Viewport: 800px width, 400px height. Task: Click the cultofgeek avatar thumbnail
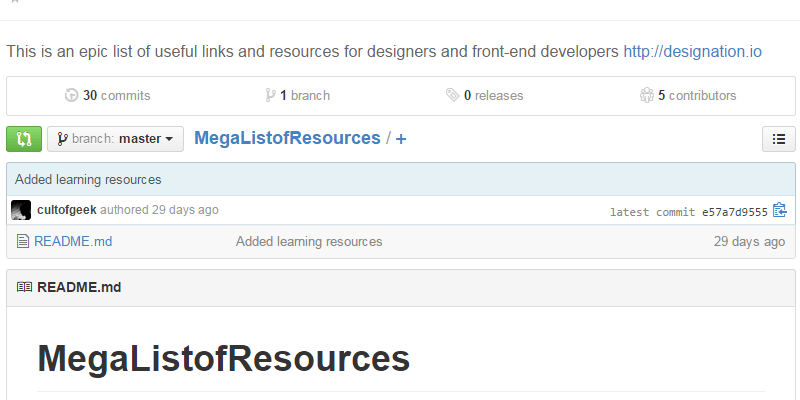pyautogui.click(x=21, y=210)
